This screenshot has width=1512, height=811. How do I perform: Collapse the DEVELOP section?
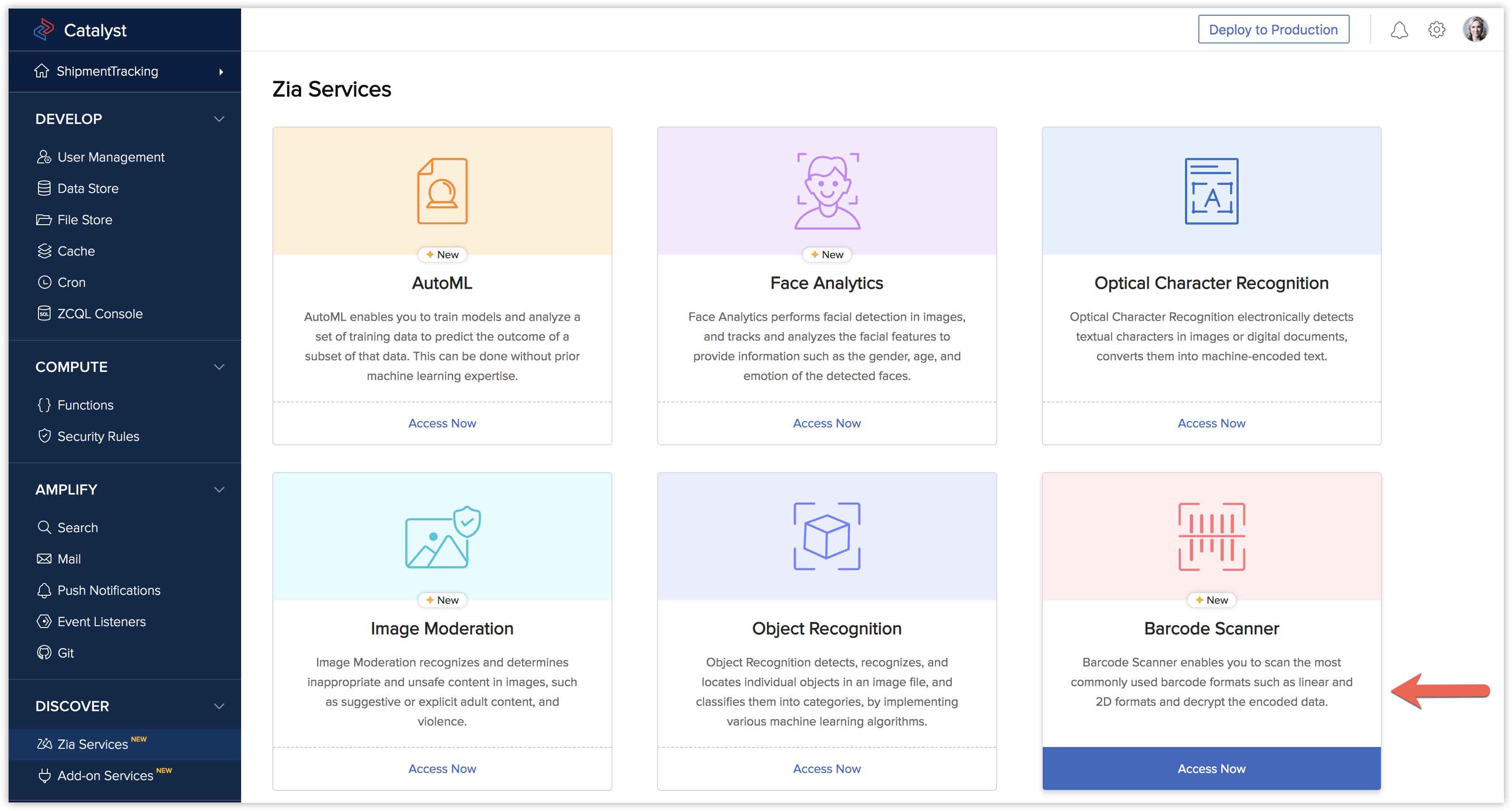[219, 119]
